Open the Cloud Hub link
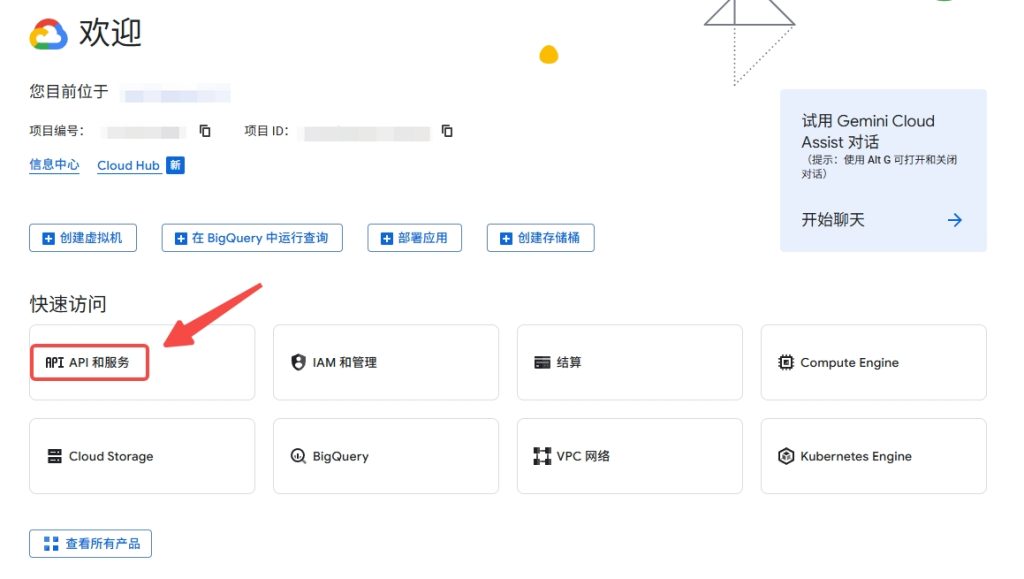This screenshot has width=1024, height=579. tap(128, 166)
